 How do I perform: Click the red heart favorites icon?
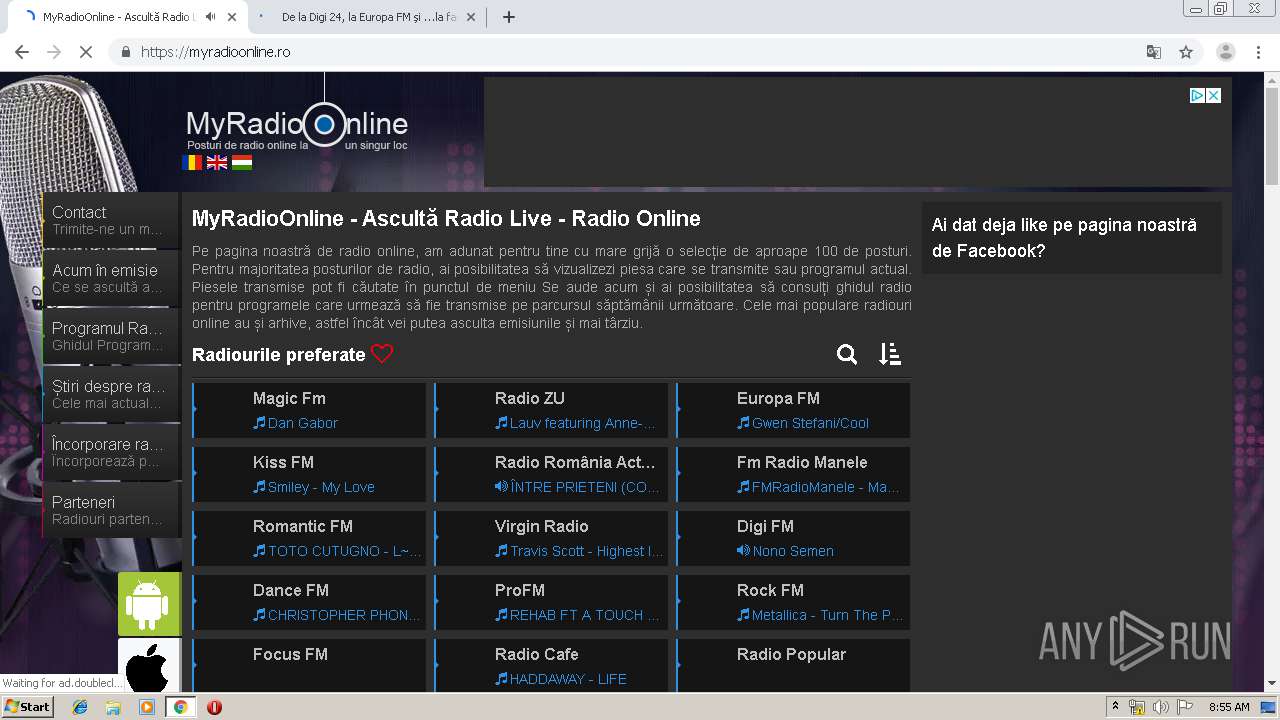click(382, 354)
